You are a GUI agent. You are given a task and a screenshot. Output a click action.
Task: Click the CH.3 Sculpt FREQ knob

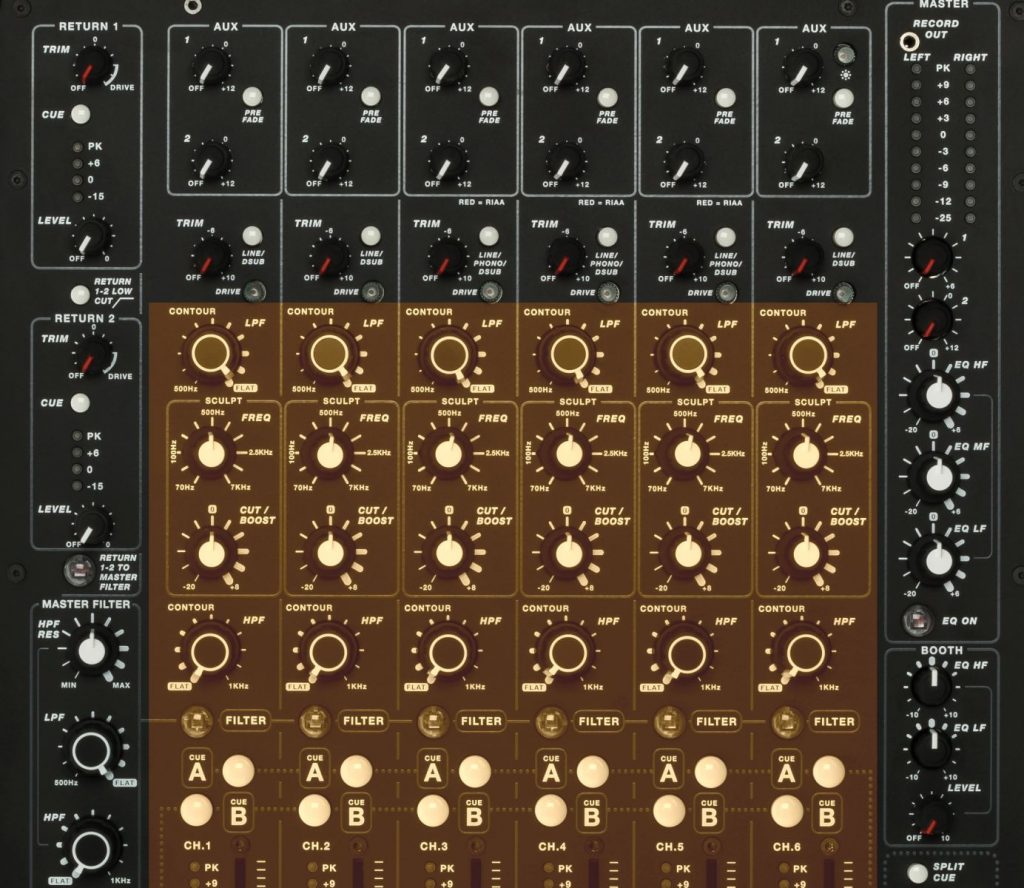coord(447,453)
